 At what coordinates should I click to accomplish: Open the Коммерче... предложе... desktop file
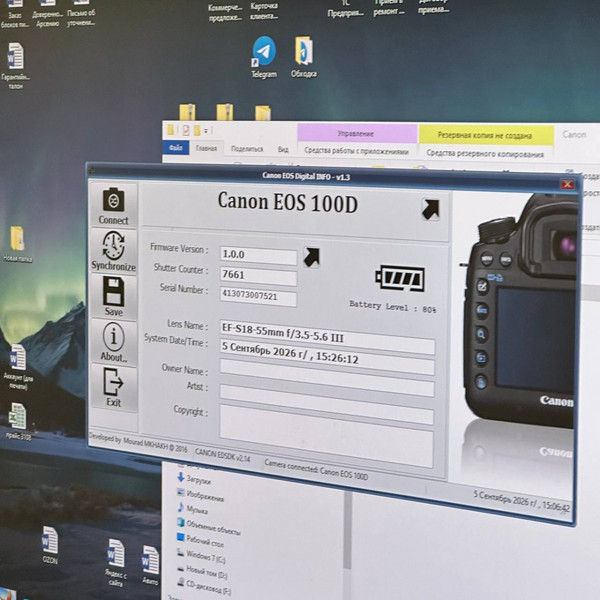click(x=225, y=12)
